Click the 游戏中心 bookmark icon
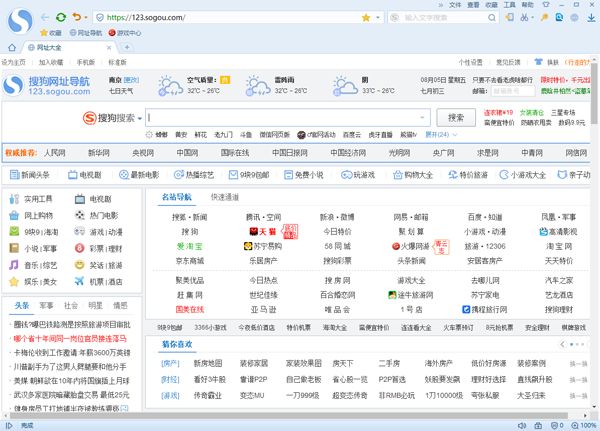This screenshot has height=431, width=600. 110,33
